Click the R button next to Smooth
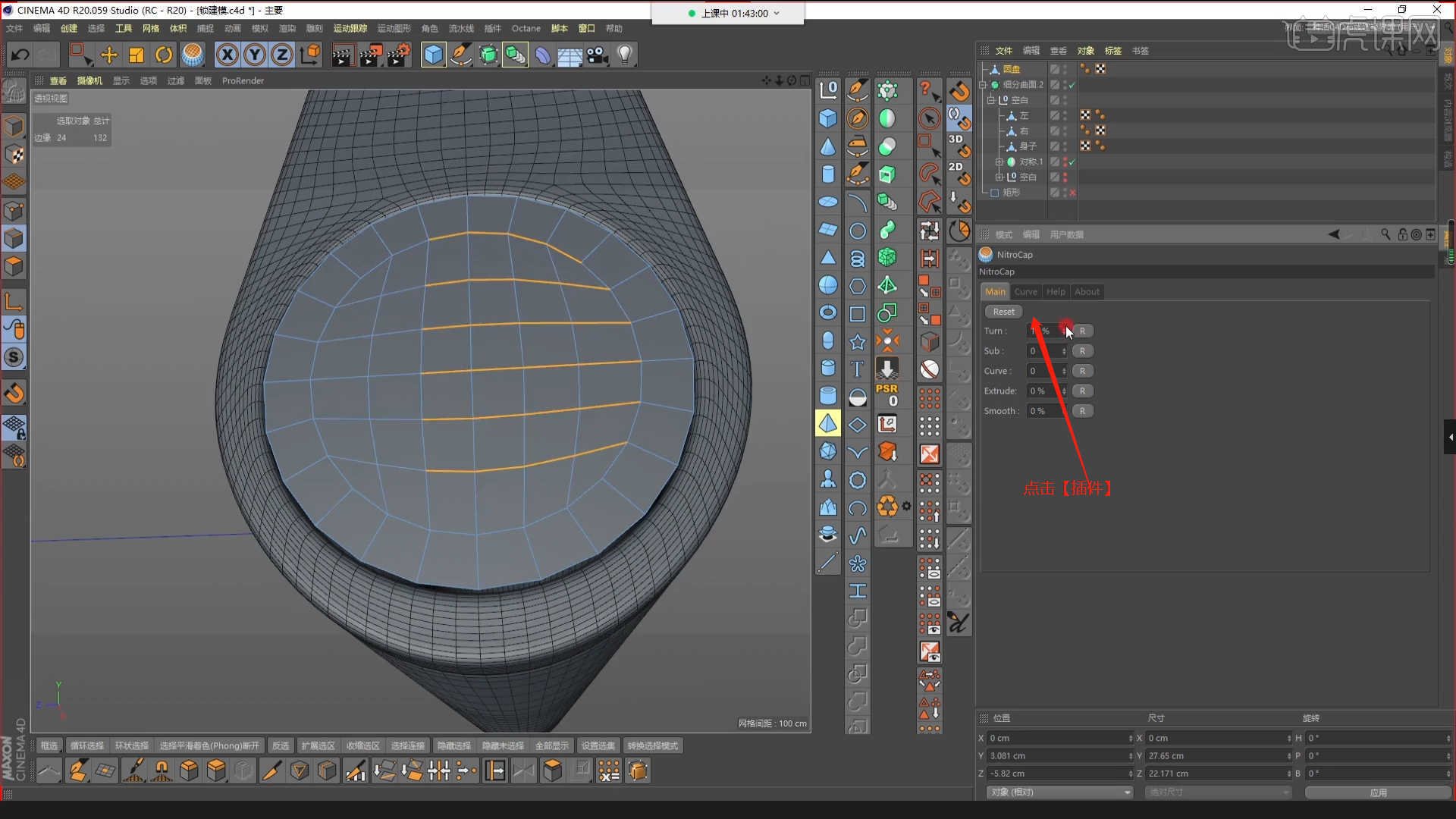 (1082, 411)
